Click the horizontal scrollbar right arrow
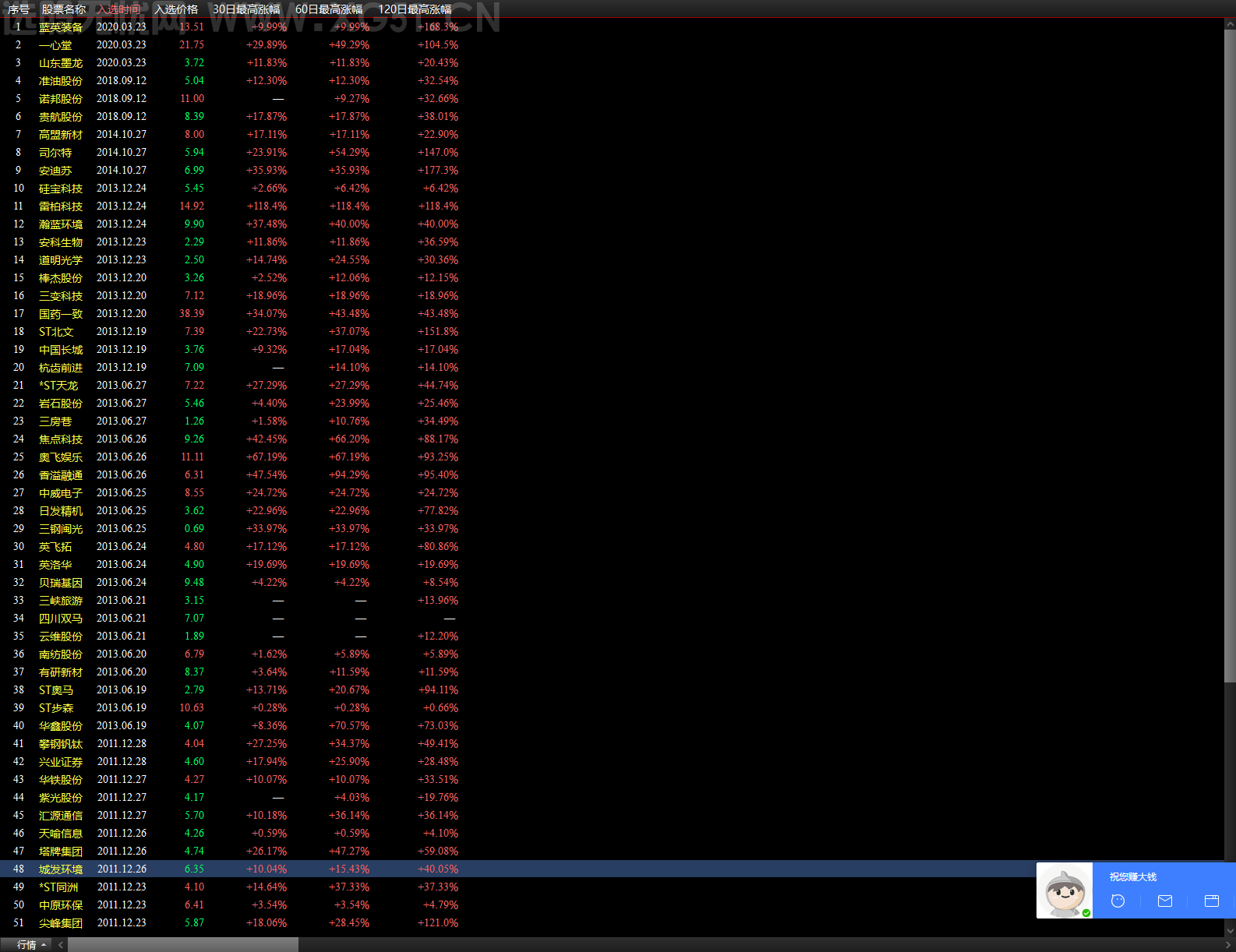 pyautogui.click(x=1228, y=944)
